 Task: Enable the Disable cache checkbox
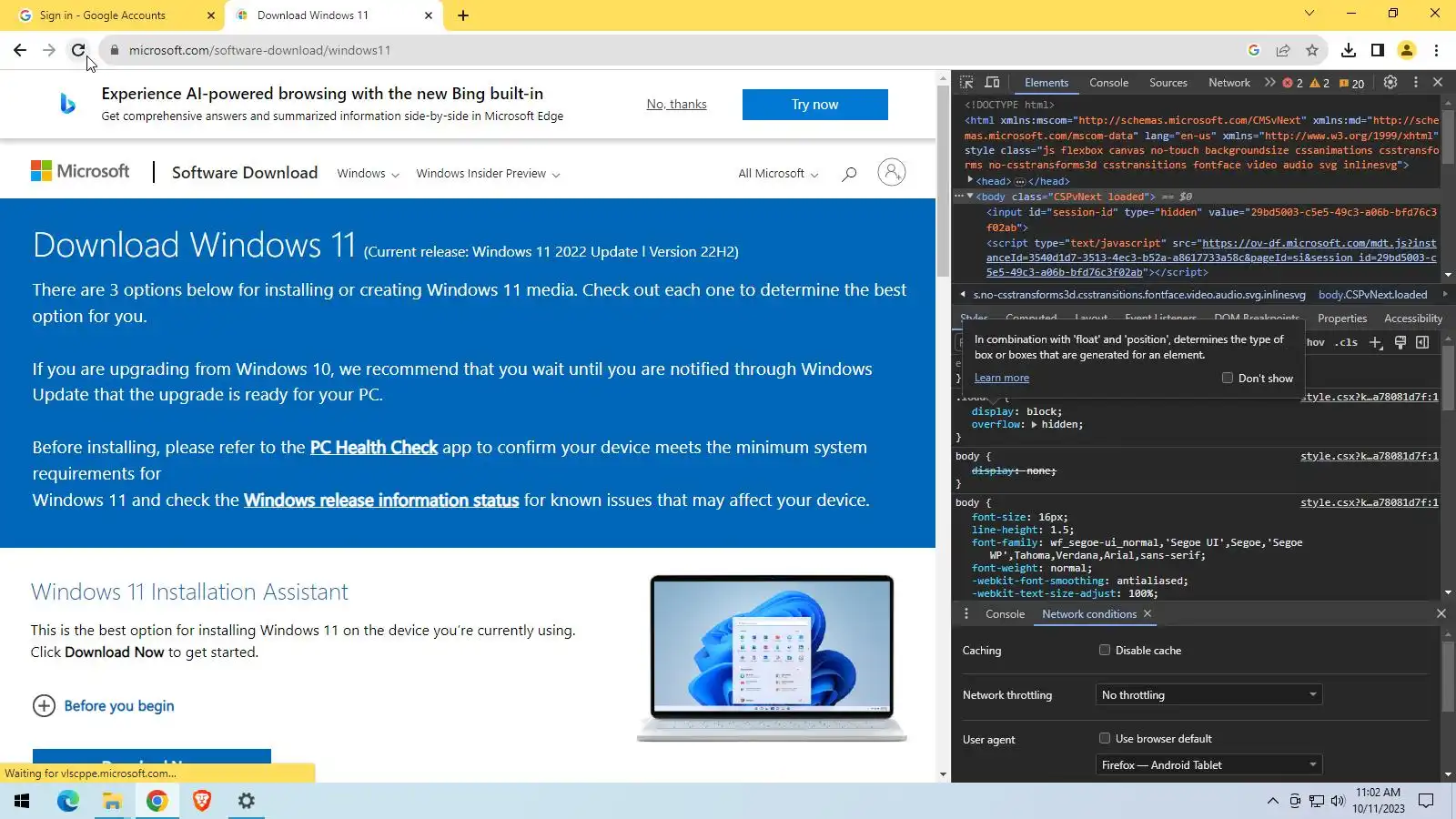(1105, 650)
